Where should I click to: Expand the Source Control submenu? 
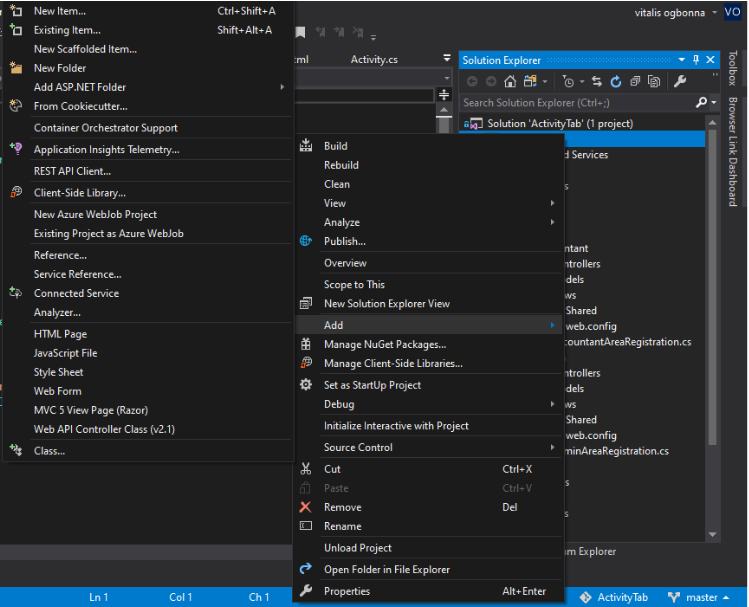(428, 447)
